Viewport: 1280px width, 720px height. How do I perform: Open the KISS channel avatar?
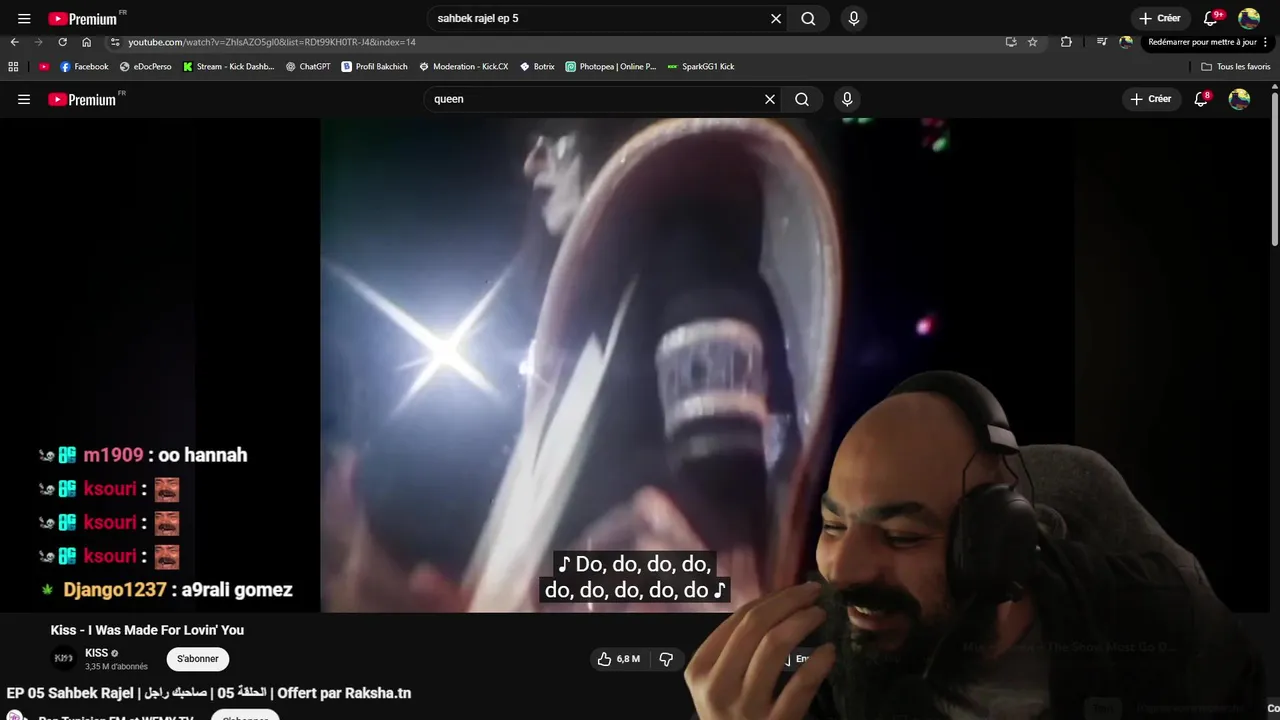pos(64,658)
